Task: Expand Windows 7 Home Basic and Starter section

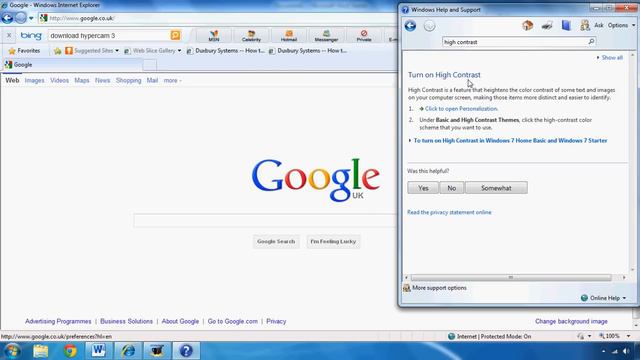Action: click(x=510, y=140)
